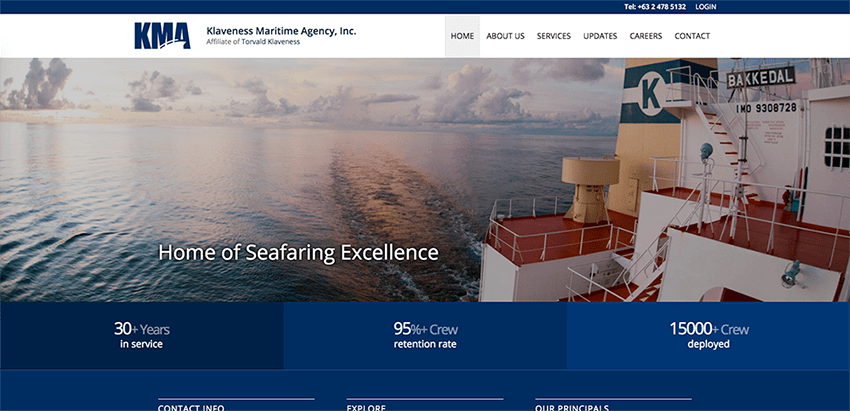Screen dimensions: 850x411
Task: Click the Home of Seafaring Excellence headline
Action: [x=298, y=253]
